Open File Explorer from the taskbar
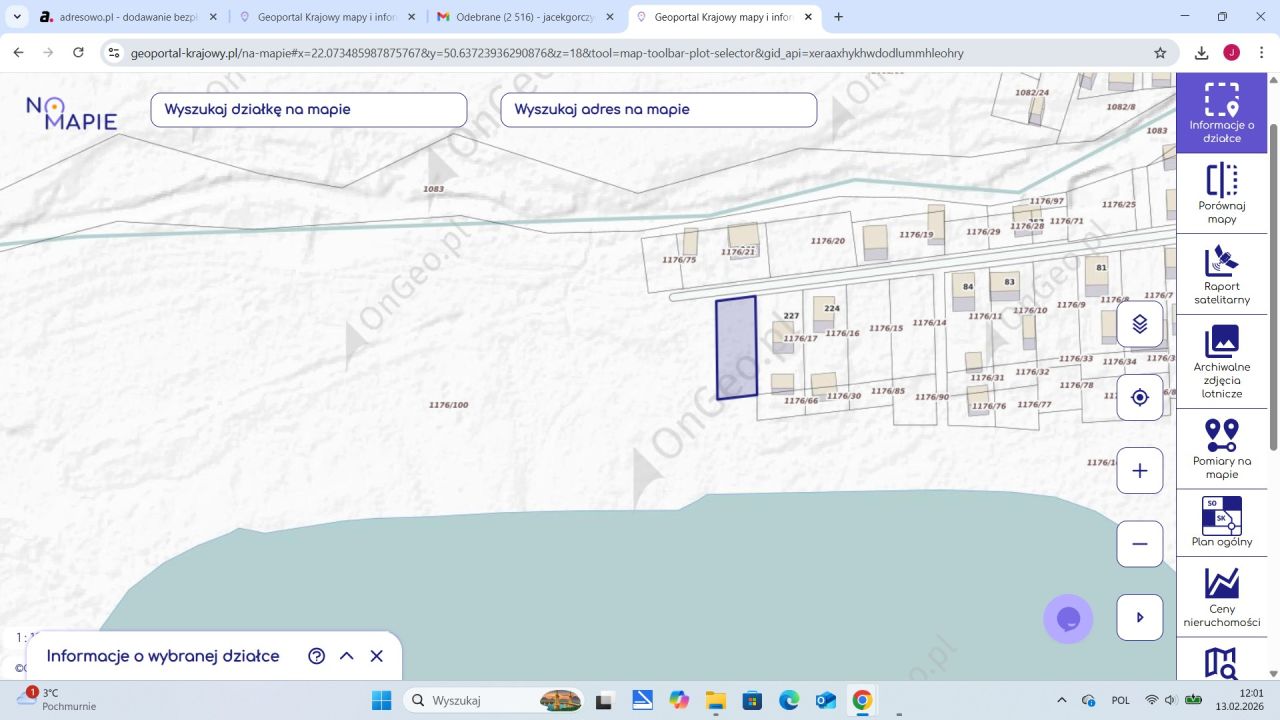Viewport: 1280px width, 720px height. [715, 700]
